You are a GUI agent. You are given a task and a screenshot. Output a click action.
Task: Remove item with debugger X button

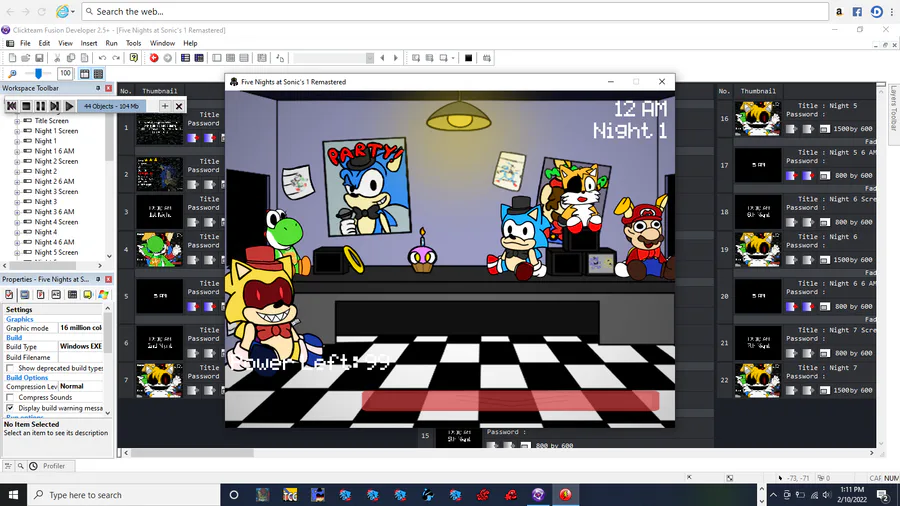pyautogui.click(x=179, y=106)
